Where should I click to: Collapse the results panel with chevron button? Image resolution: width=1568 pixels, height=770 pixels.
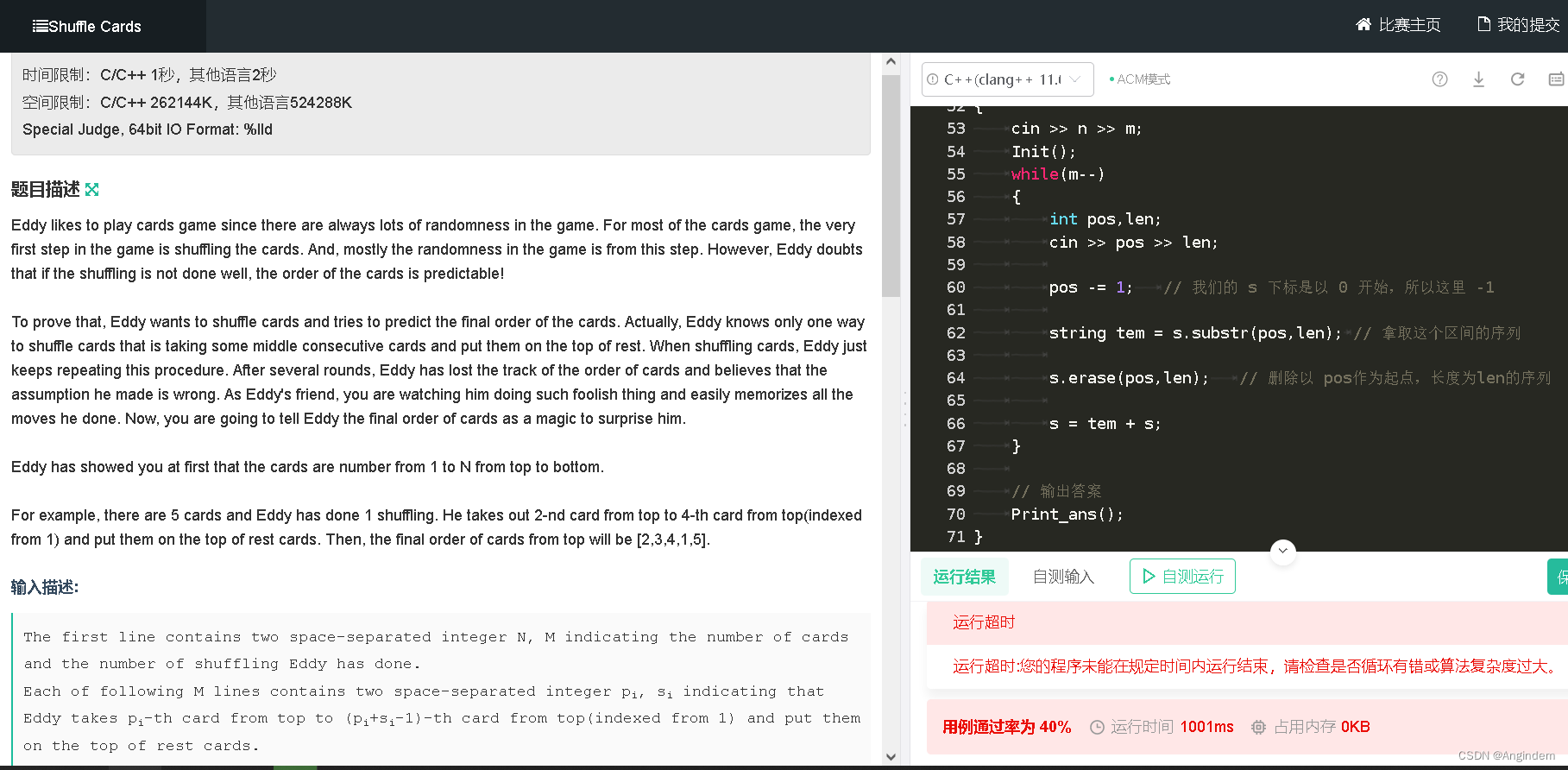[1283, 551]
